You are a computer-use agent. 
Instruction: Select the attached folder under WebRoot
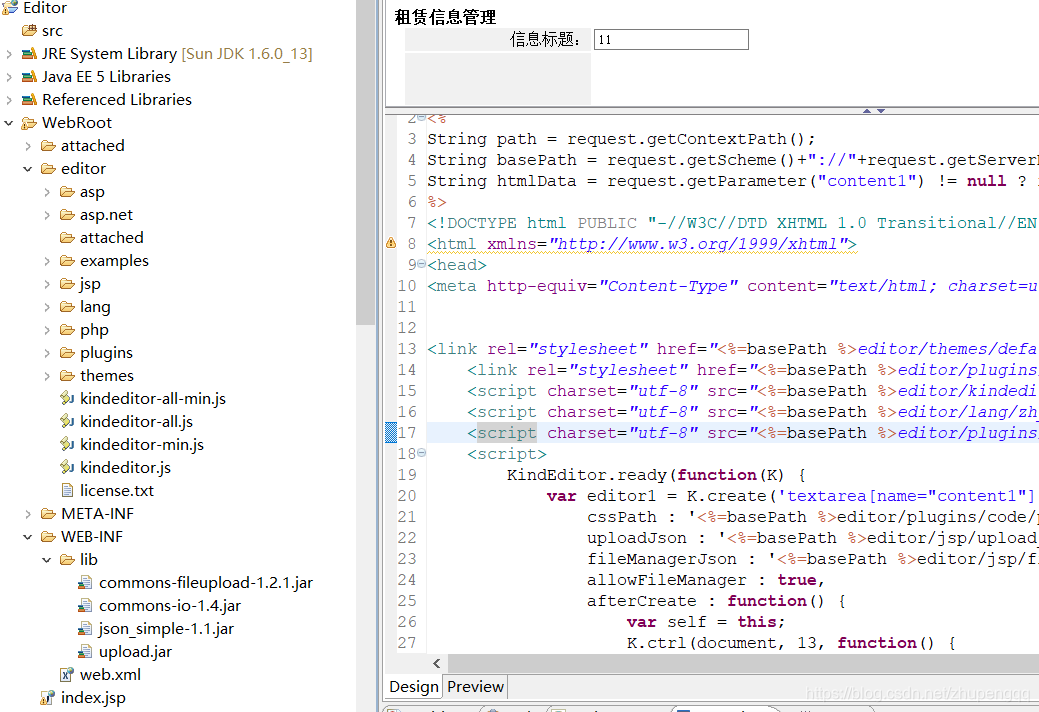92,146
